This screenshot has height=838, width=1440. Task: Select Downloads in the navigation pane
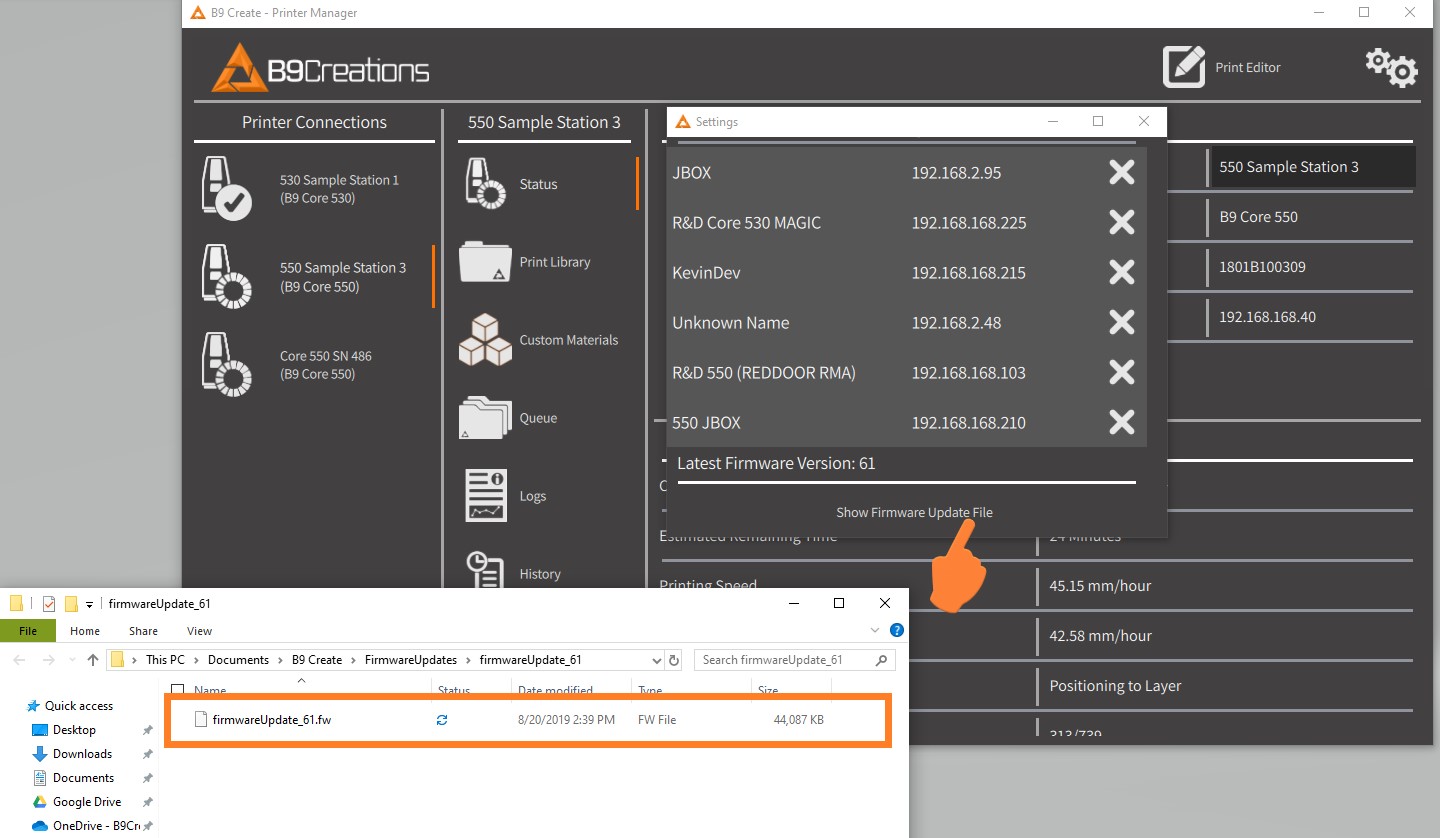tap(82, 754)
